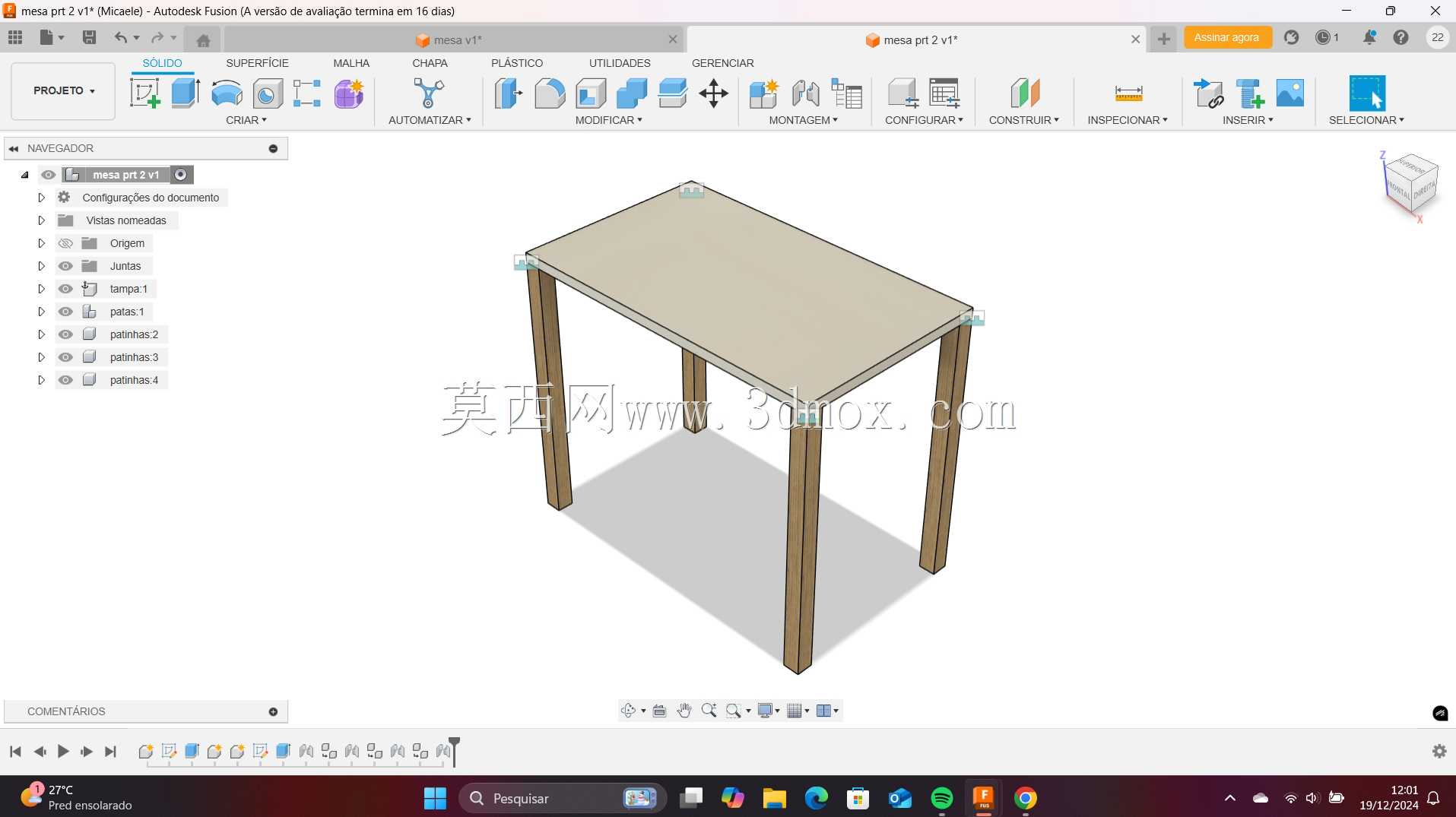Screen dimensions: 1456x817
Task: Select the Offset Face tool
Action: click(x=673, y=93)
